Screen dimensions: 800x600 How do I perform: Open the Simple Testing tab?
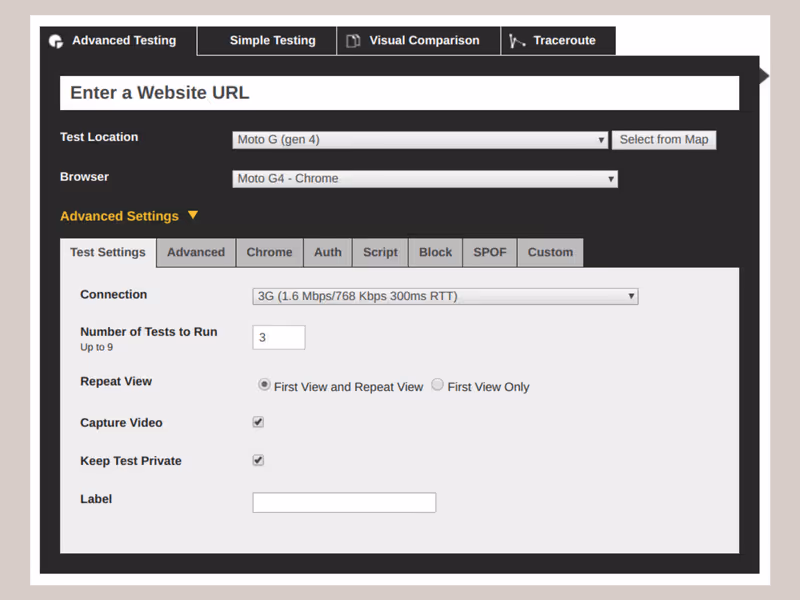pos(272,41)
